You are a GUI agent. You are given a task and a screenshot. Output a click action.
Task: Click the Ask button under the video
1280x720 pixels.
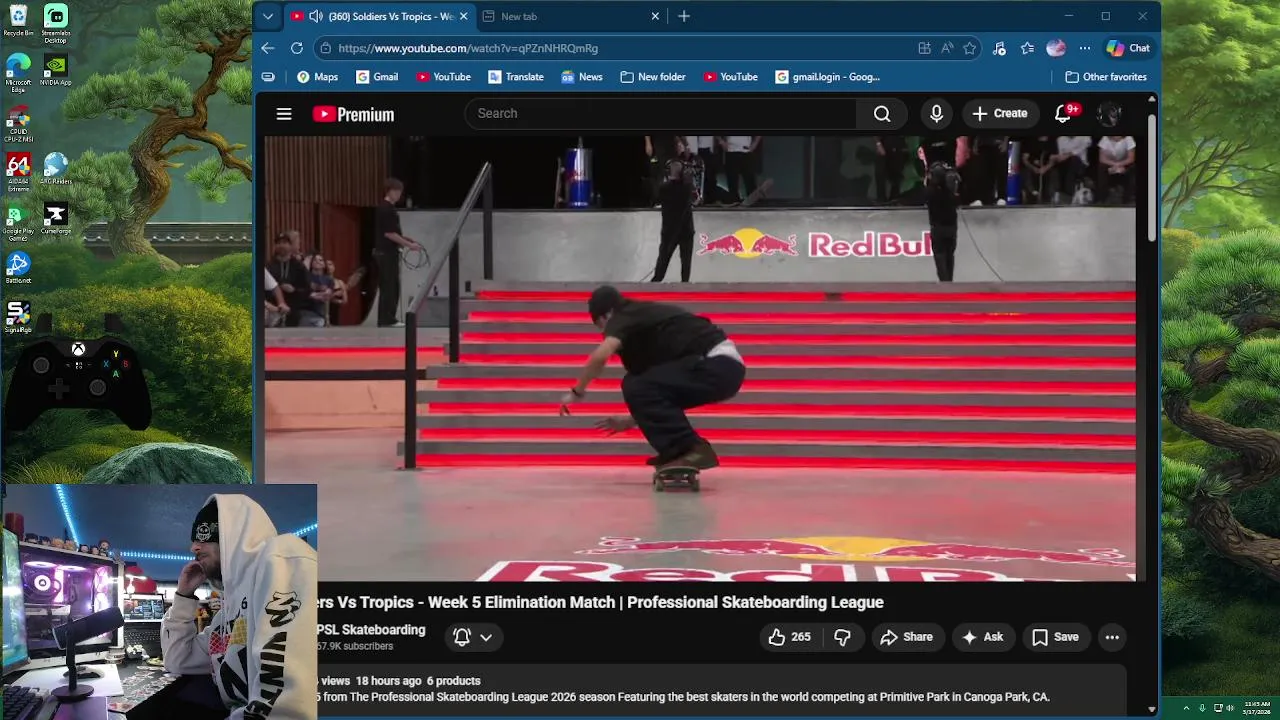click(x=983, y=637)
